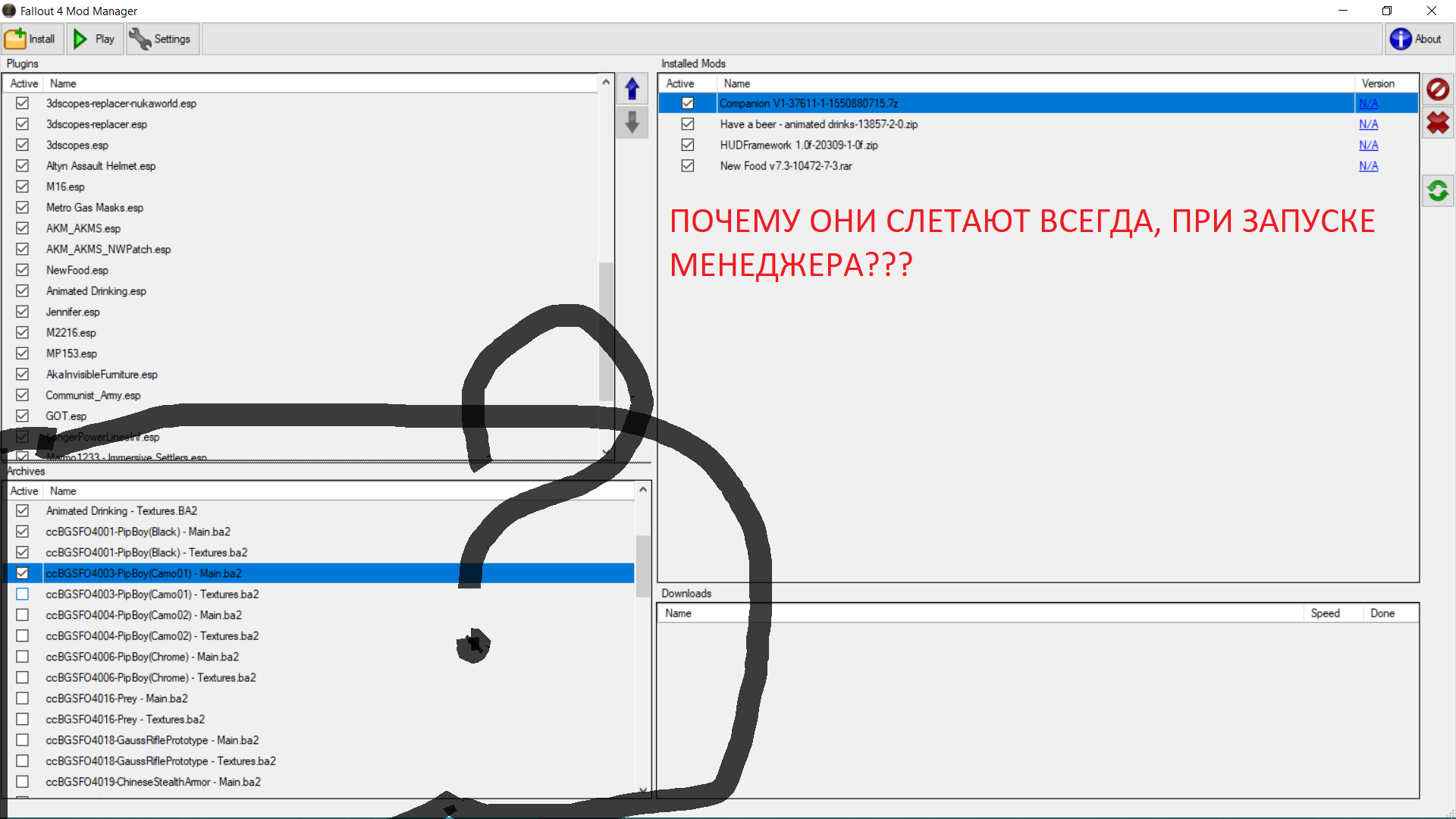Enable ccBGSFO4016-Prey - Main.ba2 archive checkbox
This screenshot has width=1456, height=819.
click(x=23, y=698)
